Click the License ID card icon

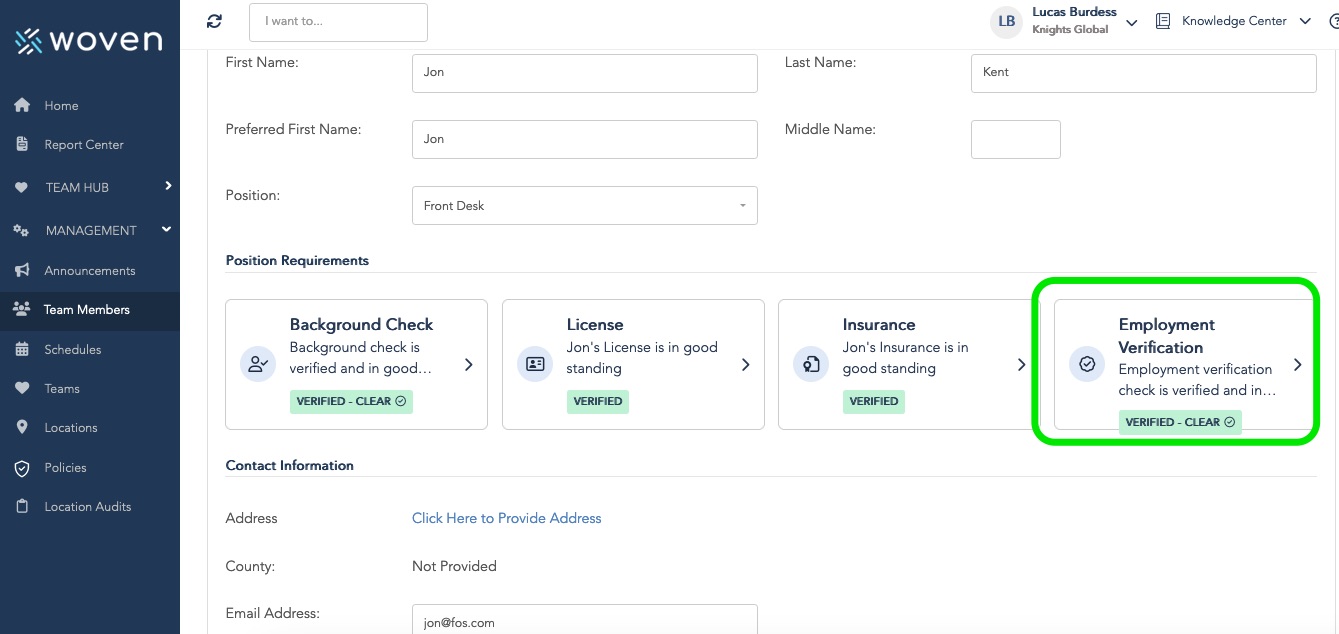[x=535, y=364]
